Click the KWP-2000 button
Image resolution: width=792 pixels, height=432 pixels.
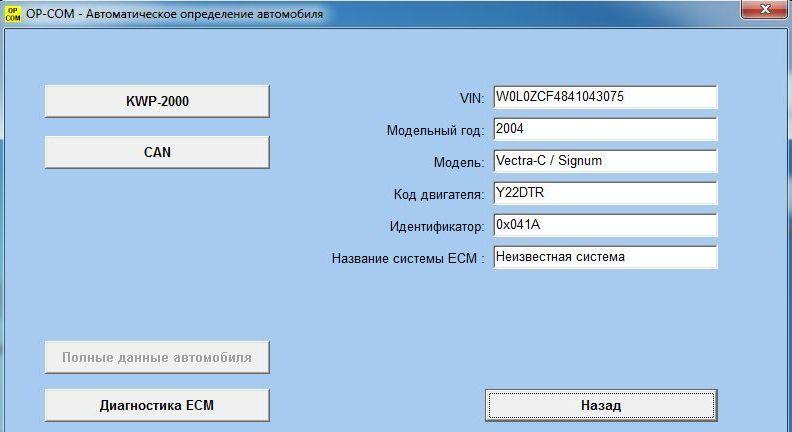click(157, 101)
